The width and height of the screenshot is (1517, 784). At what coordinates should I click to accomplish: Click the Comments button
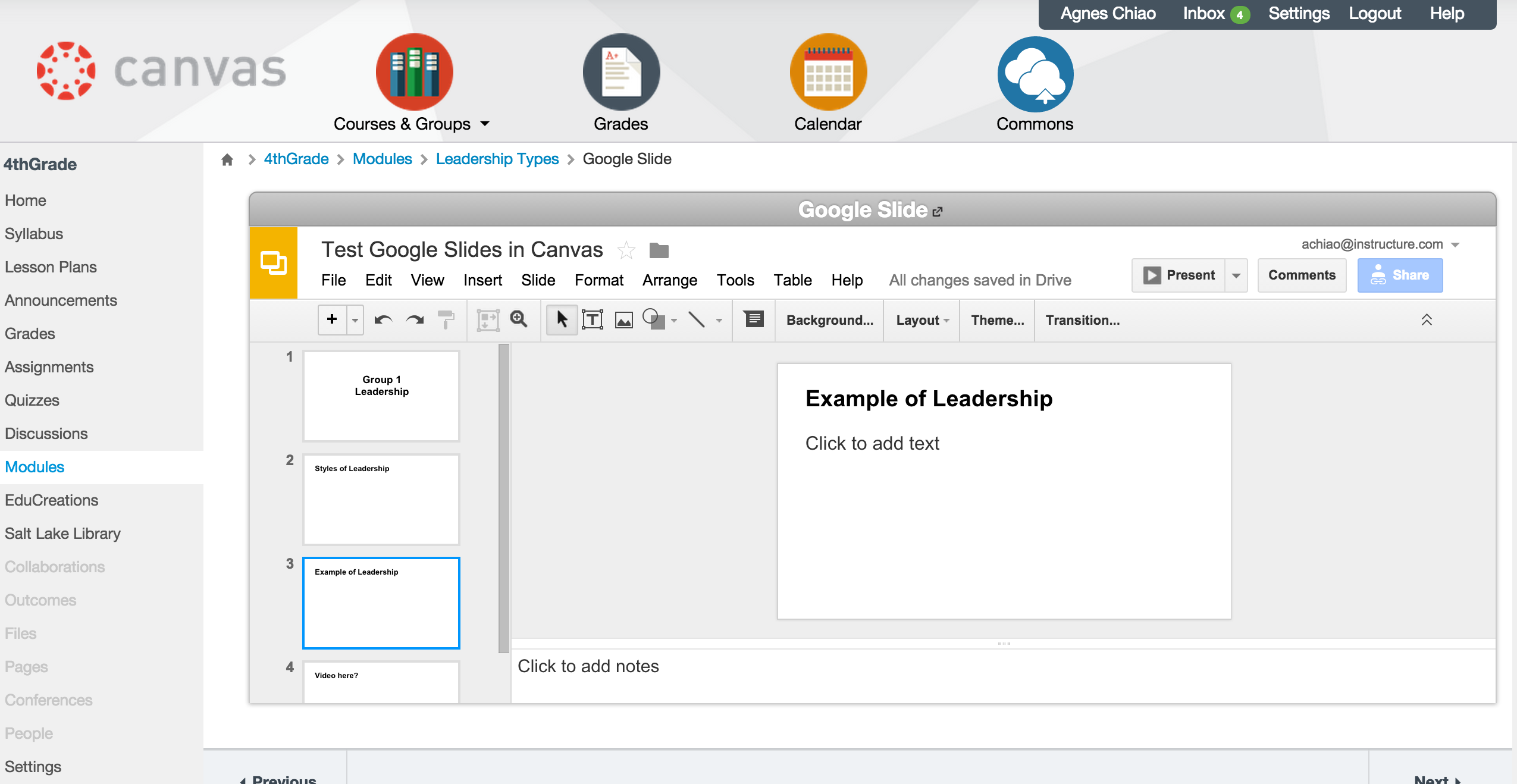coord(1302,275)
